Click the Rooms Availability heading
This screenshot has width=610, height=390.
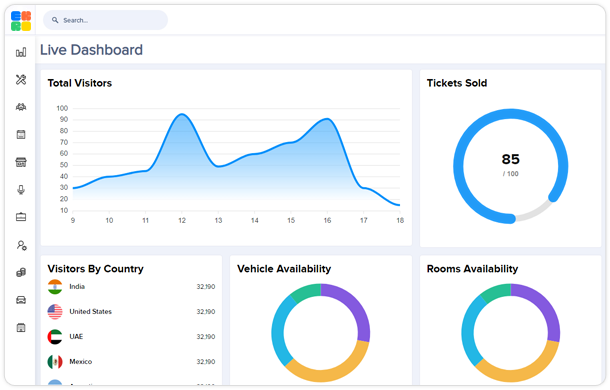472,269
